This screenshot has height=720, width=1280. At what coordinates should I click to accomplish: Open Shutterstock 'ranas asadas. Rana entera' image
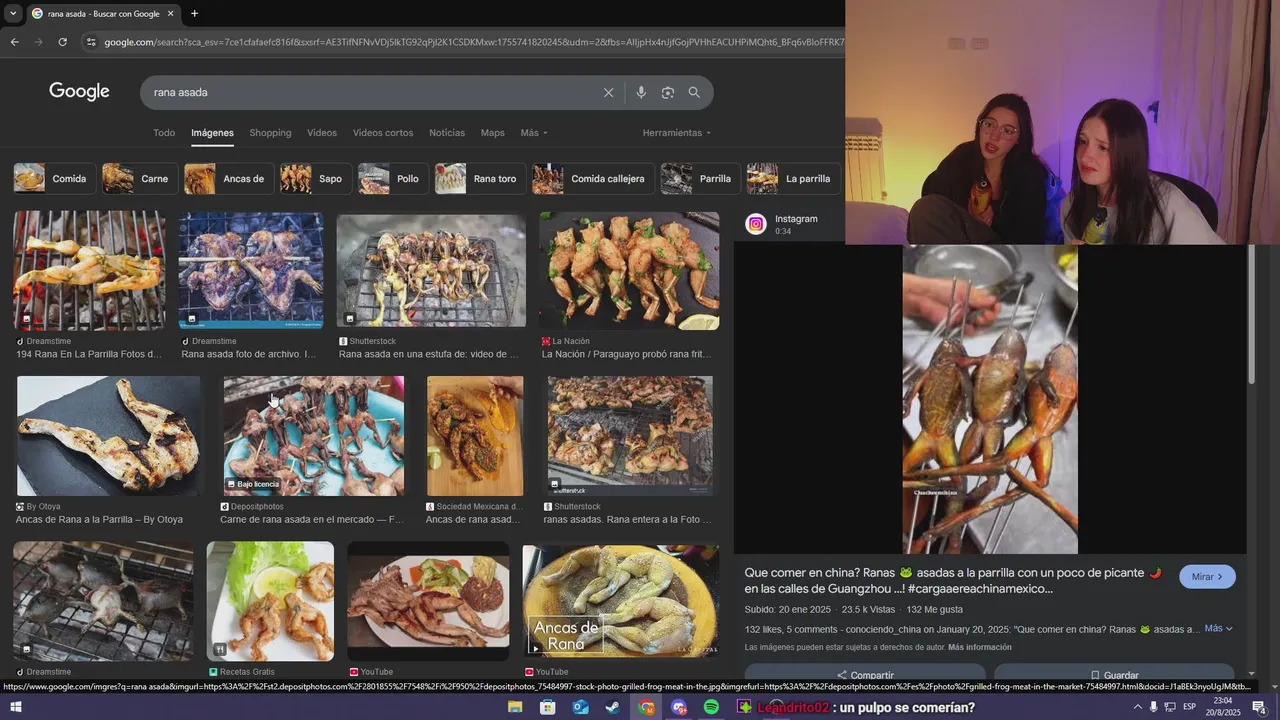coord(630,436)
